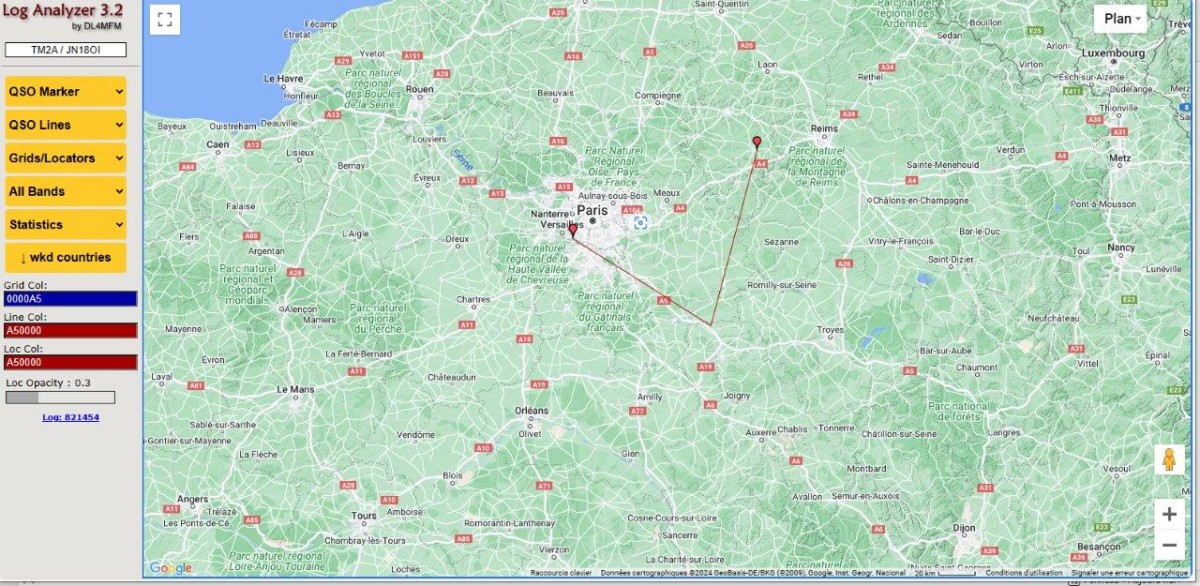The height and width of the screenshot is (586, 1200).
Task: Adjust the Loc Opacity slider
Action: (60, 397)
